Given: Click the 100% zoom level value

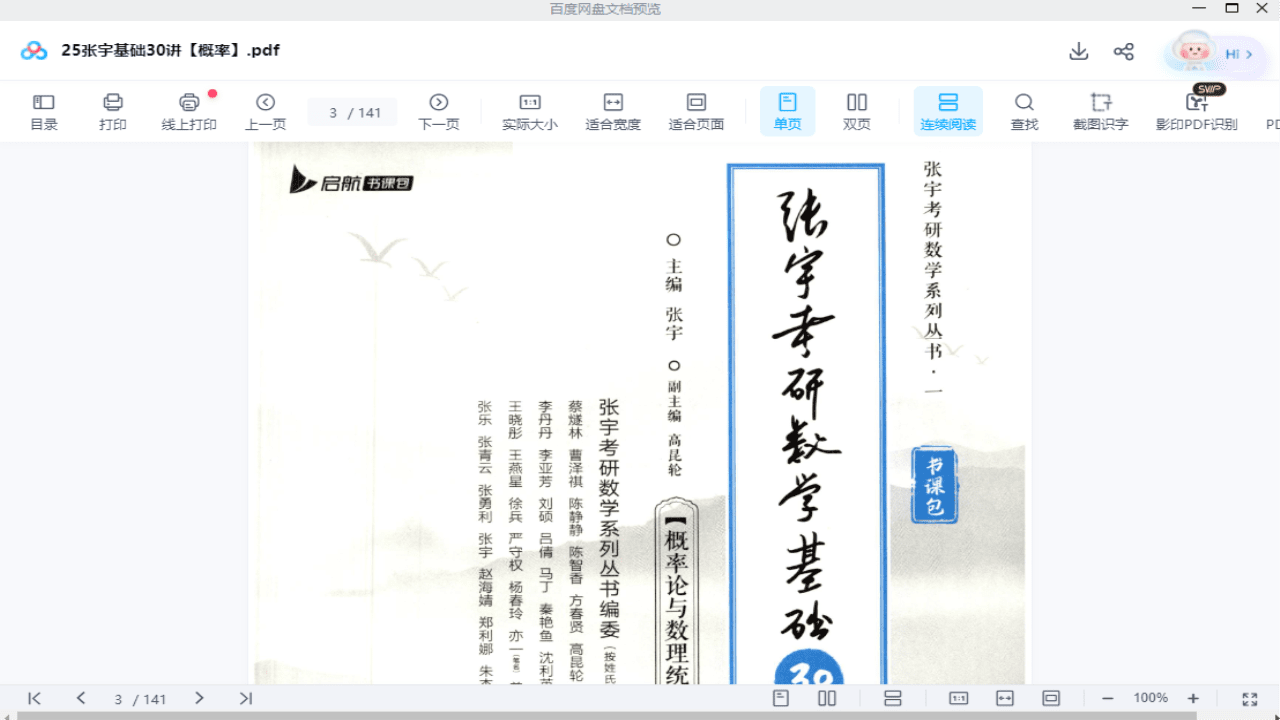Looking at the screenshot, I should 1151,698.
